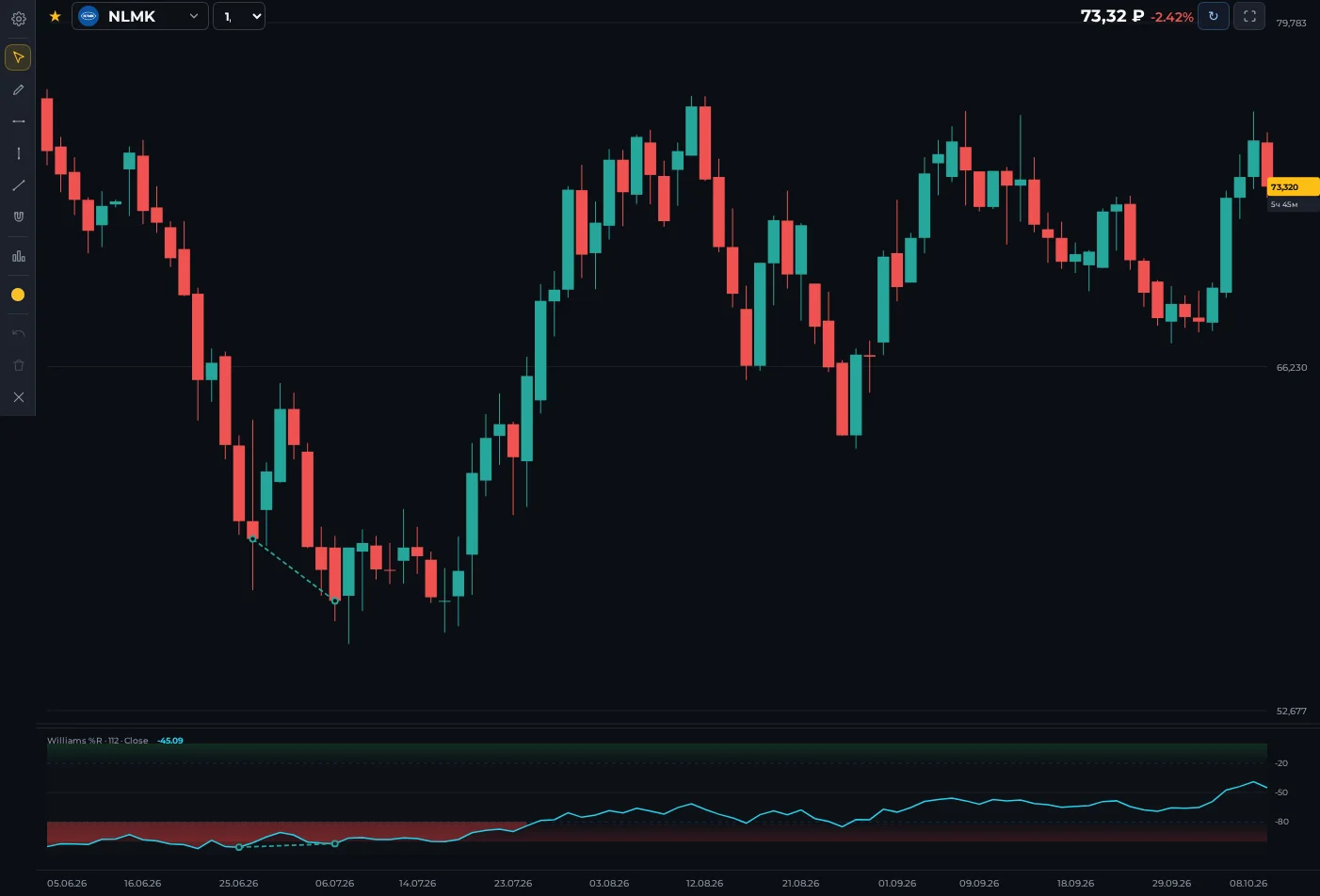The width and height of the screenshot is (1320, 896).
Task: Open chart settings gear
Action: pyautogui.click(x=18, y=18)
